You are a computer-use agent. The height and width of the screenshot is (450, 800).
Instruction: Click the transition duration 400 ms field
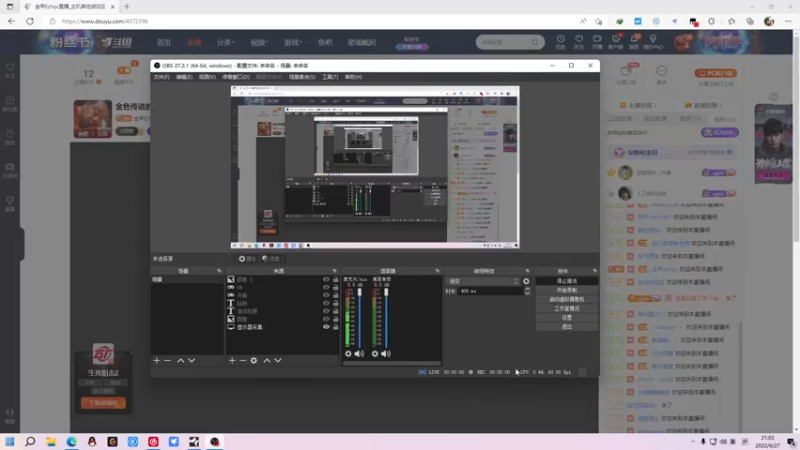pos(490,291)
